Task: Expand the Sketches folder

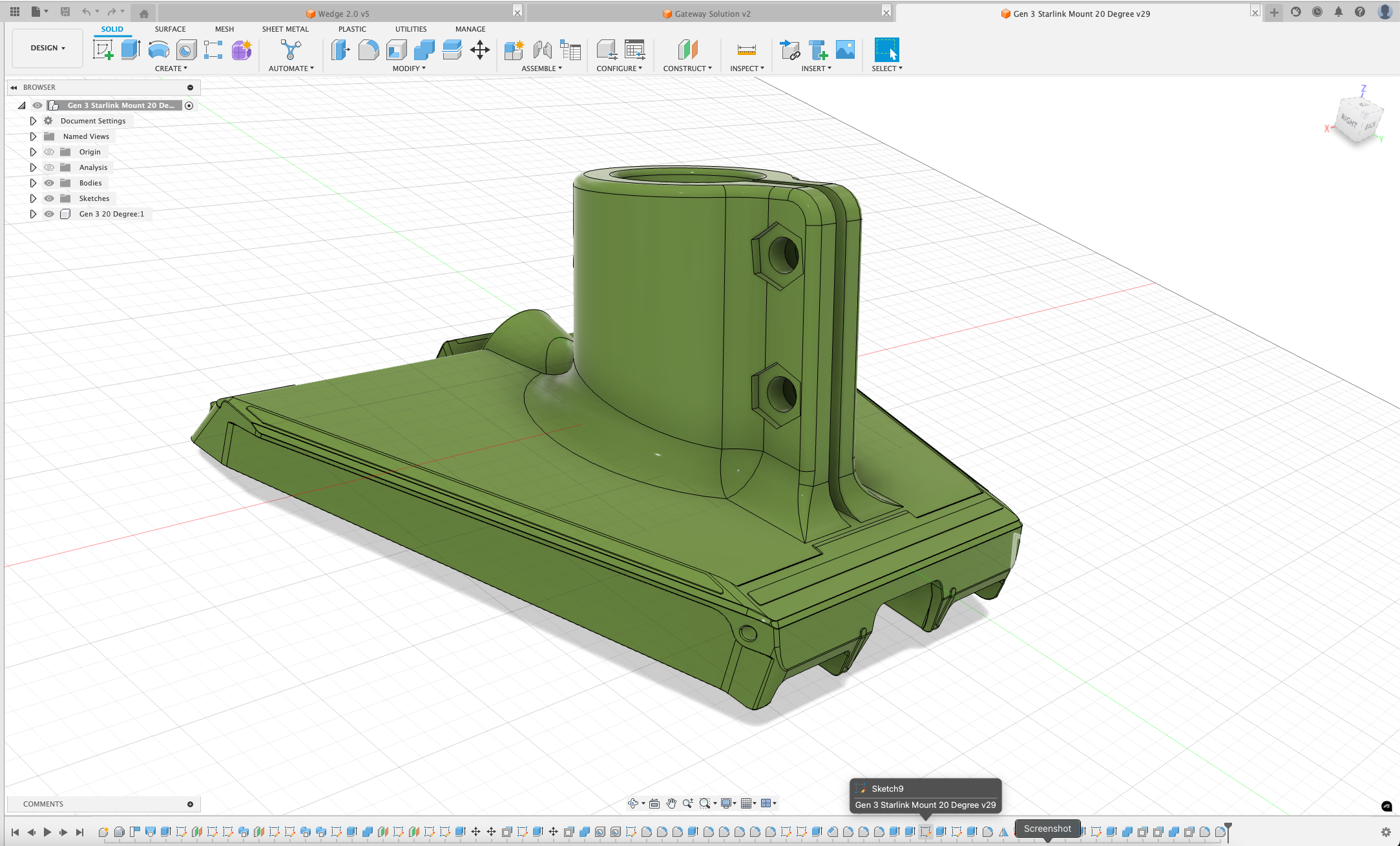Action: [33, 198]
